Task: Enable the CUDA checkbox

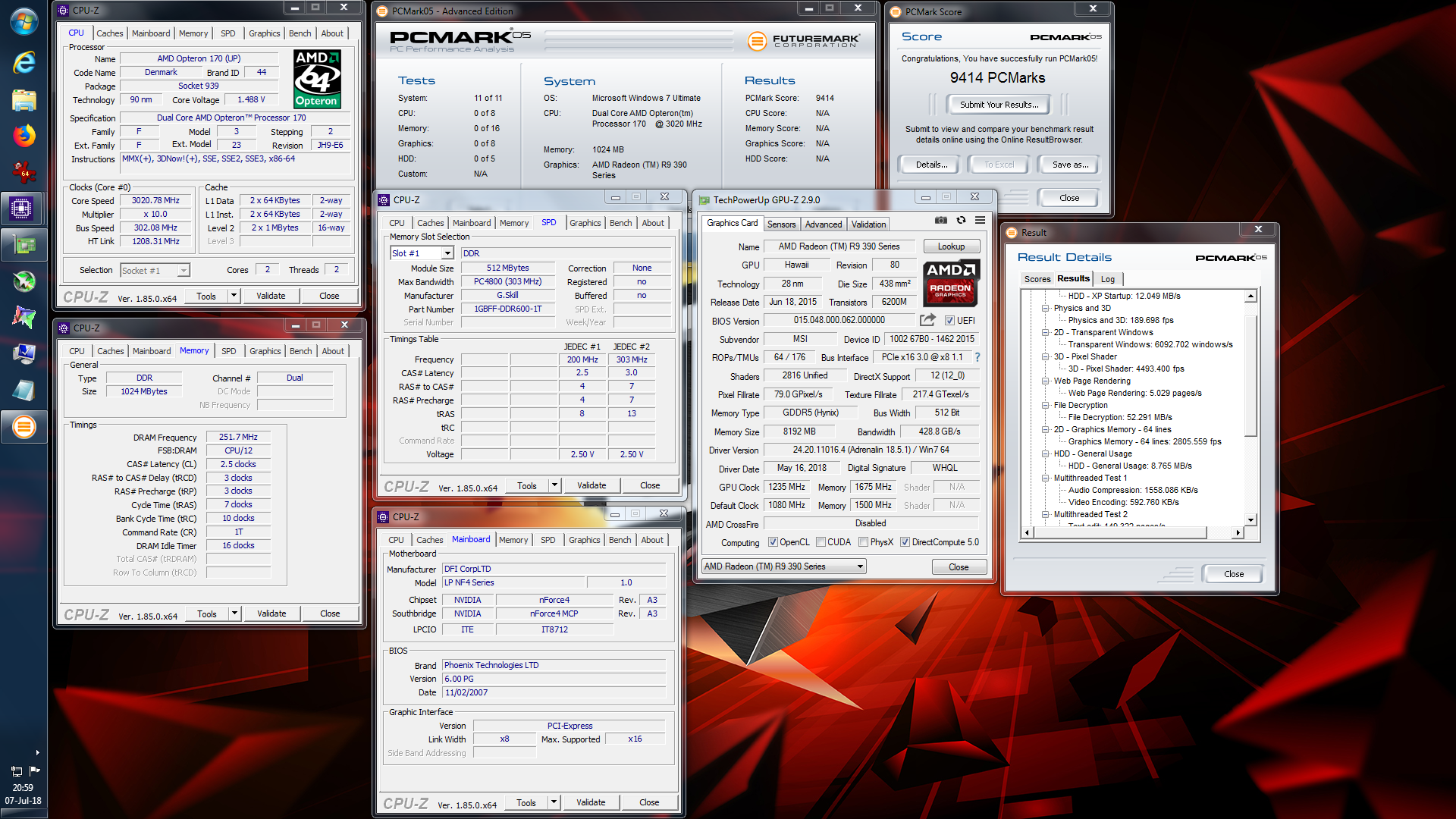Action: tap(821, 542)
